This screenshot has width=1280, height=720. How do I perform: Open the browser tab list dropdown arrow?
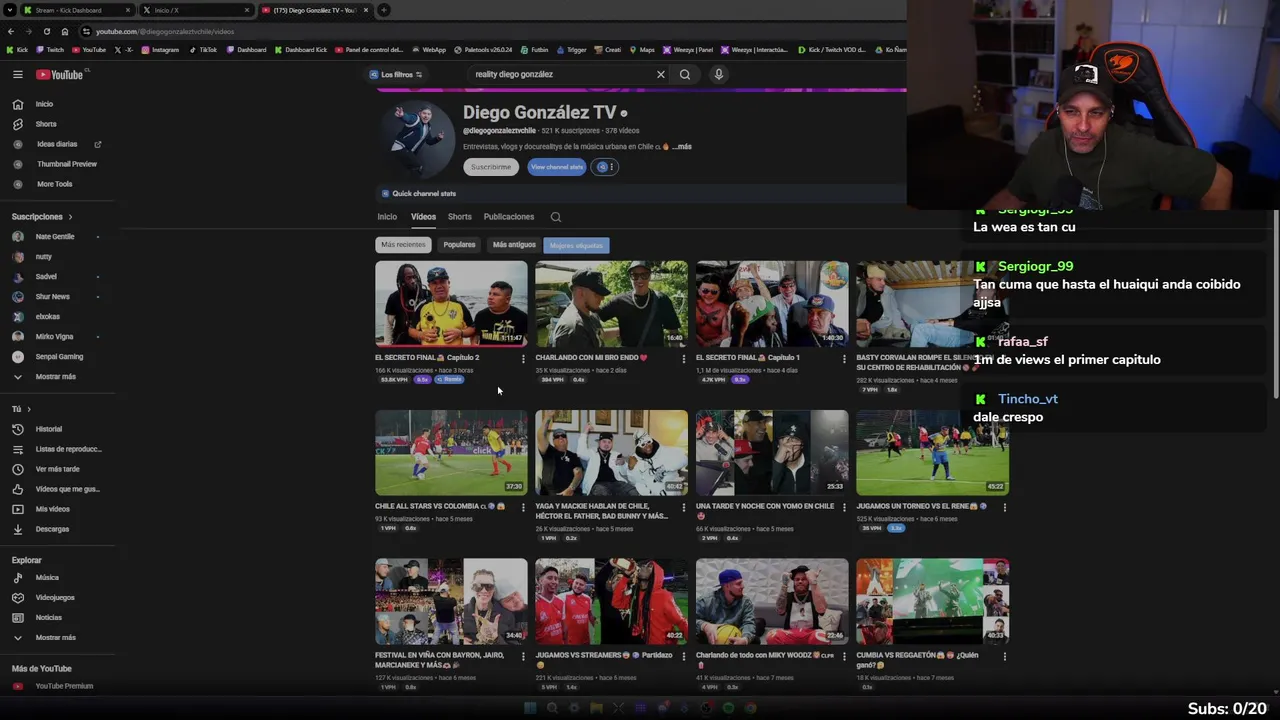tap(9, 10)
